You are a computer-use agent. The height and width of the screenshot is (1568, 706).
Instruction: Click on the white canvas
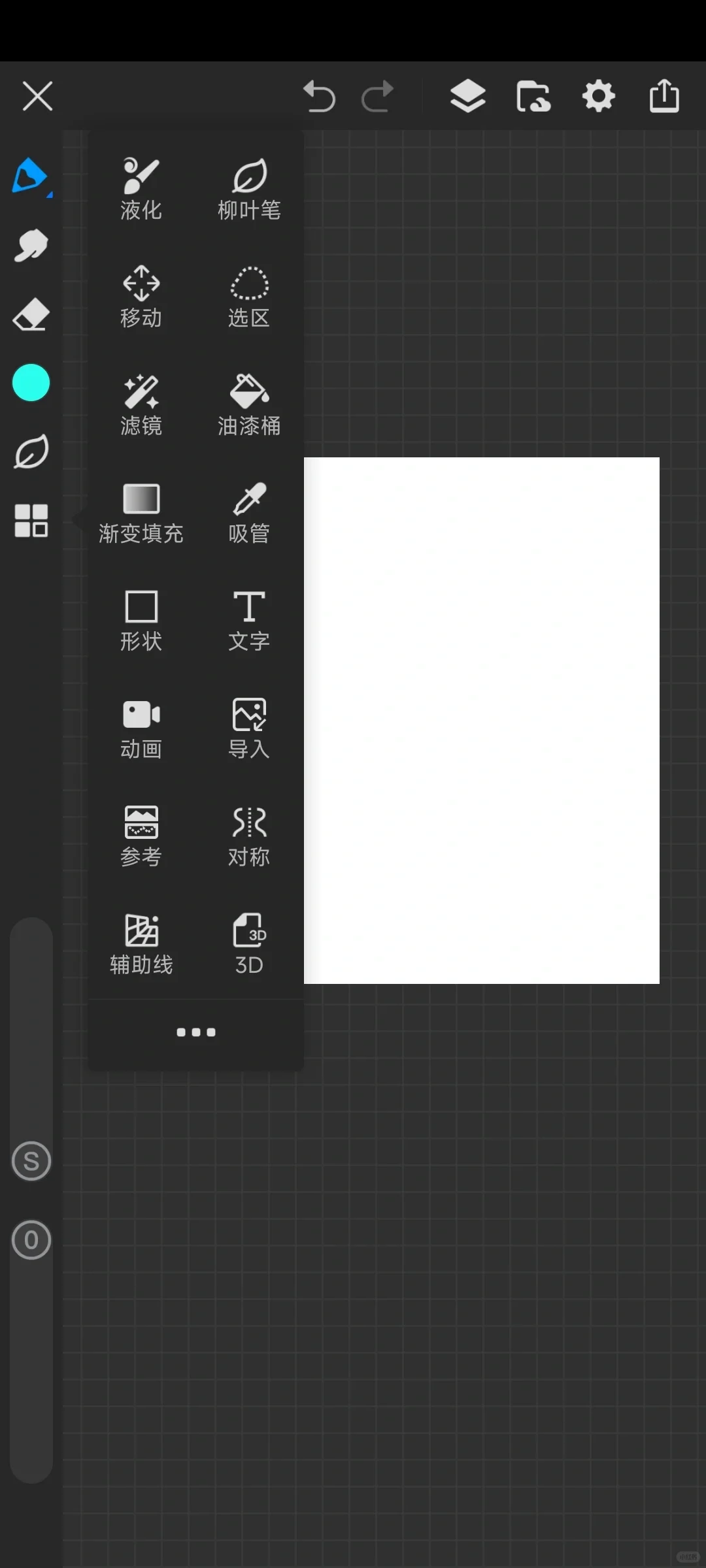pyautogui.click(x=482, y=721)
